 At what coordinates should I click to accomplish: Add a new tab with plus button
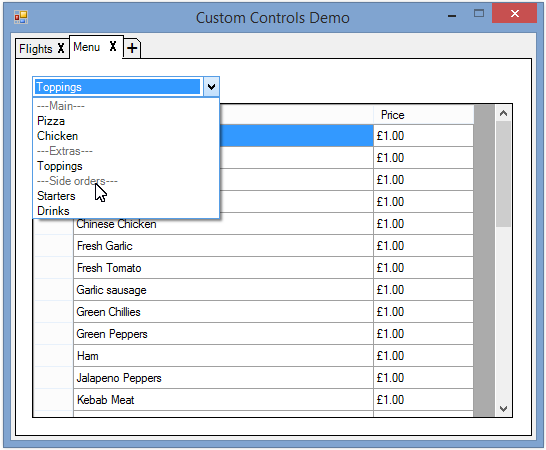tap(132, 48)
